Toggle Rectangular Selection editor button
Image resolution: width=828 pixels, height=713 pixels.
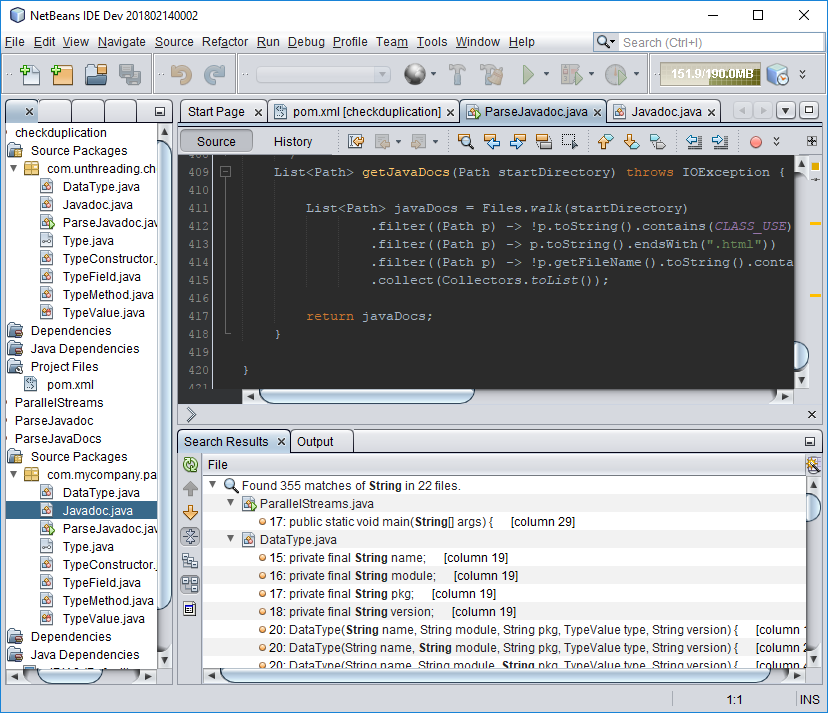click(x=569, y=141)
